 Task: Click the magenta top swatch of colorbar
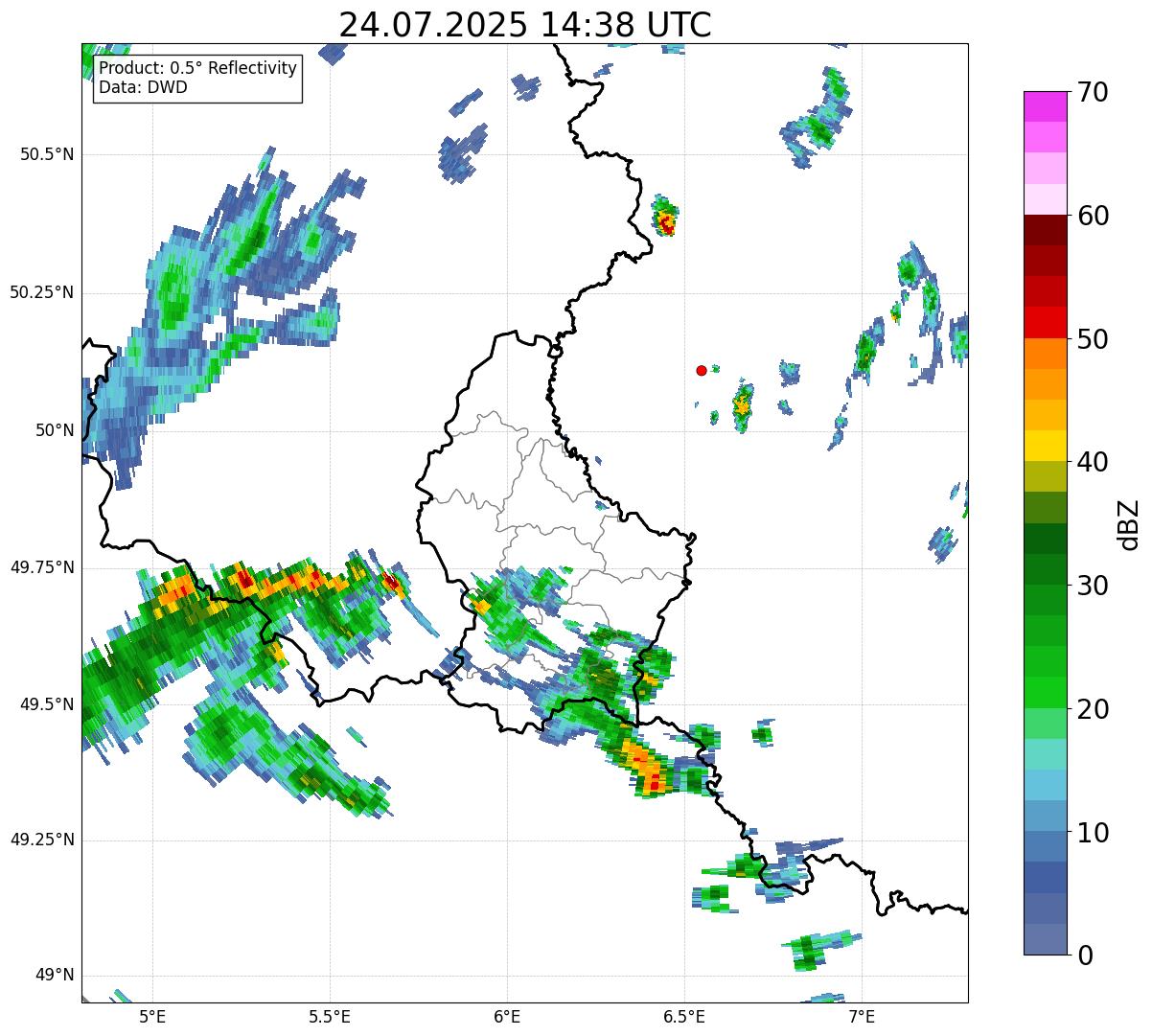(x=1045, y=106)
